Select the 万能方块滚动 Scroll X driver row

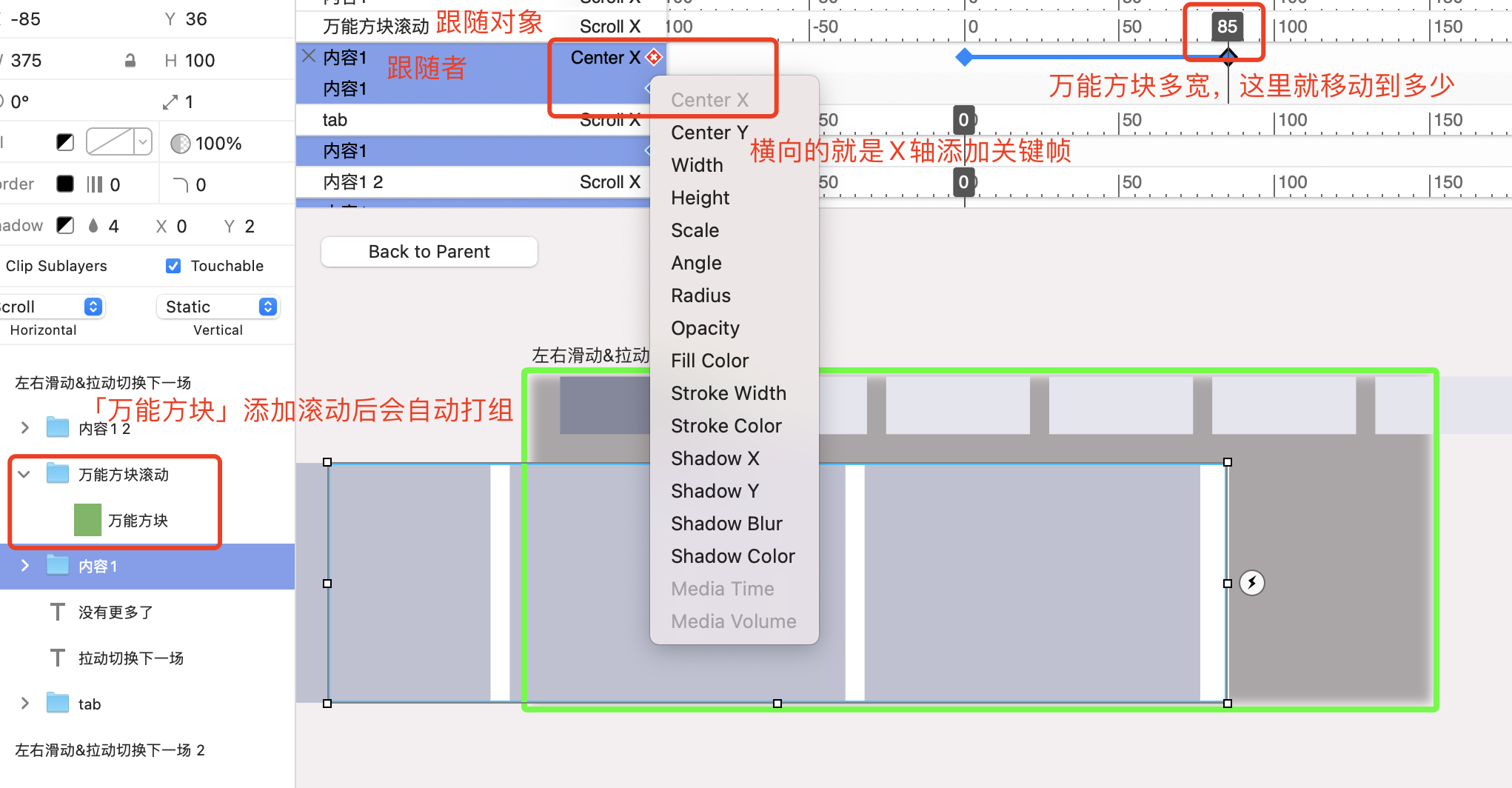[x=481, y=27]
